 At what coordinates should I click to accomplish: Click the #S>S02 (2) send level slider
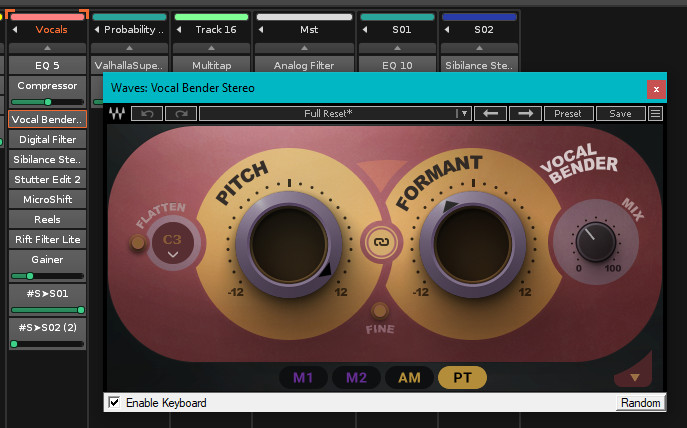click(47, 344)
